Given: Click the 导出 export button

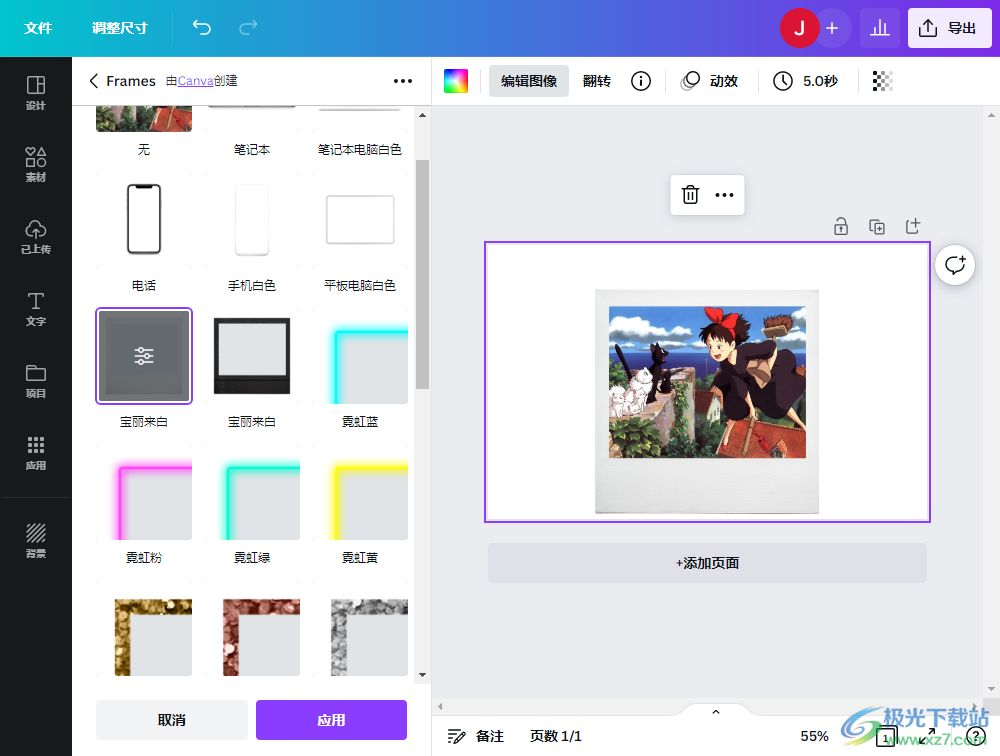Looking at the screenshot, I should tap(949, 28).
